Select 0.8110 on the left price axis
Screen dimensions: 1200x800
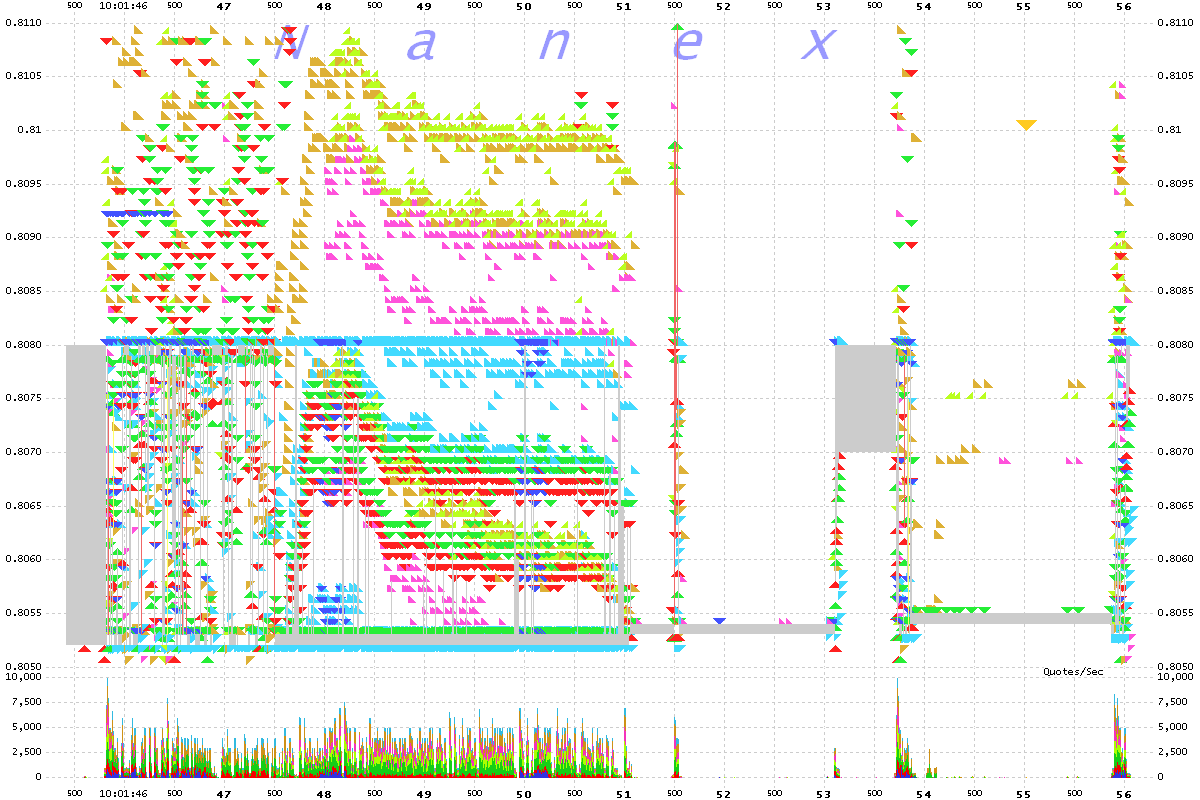tap(25, 22)
